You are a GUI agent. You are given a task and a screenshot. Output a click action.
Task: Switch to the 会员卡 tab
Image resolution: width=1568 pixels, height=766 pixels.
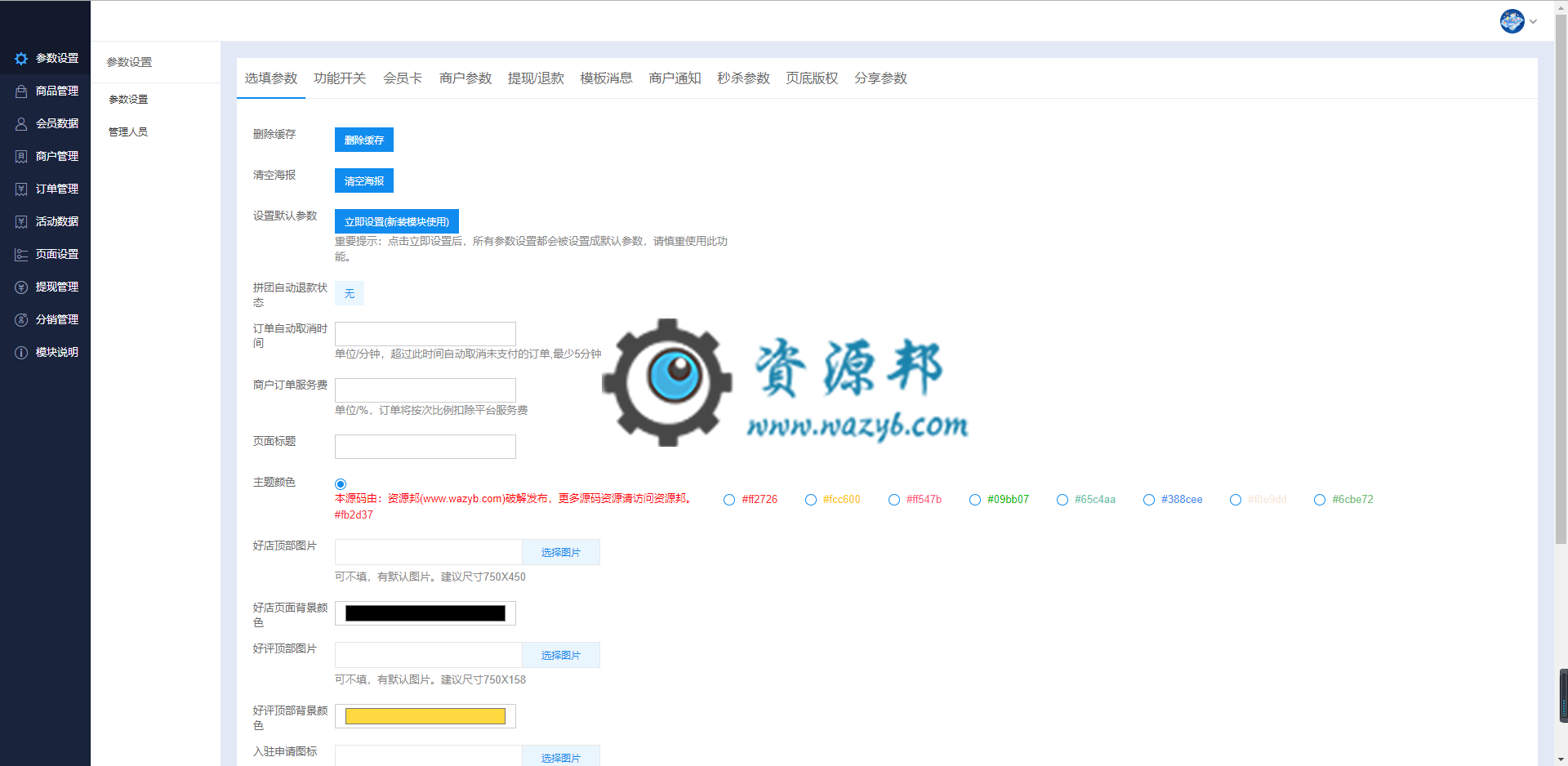pos(403,78)
